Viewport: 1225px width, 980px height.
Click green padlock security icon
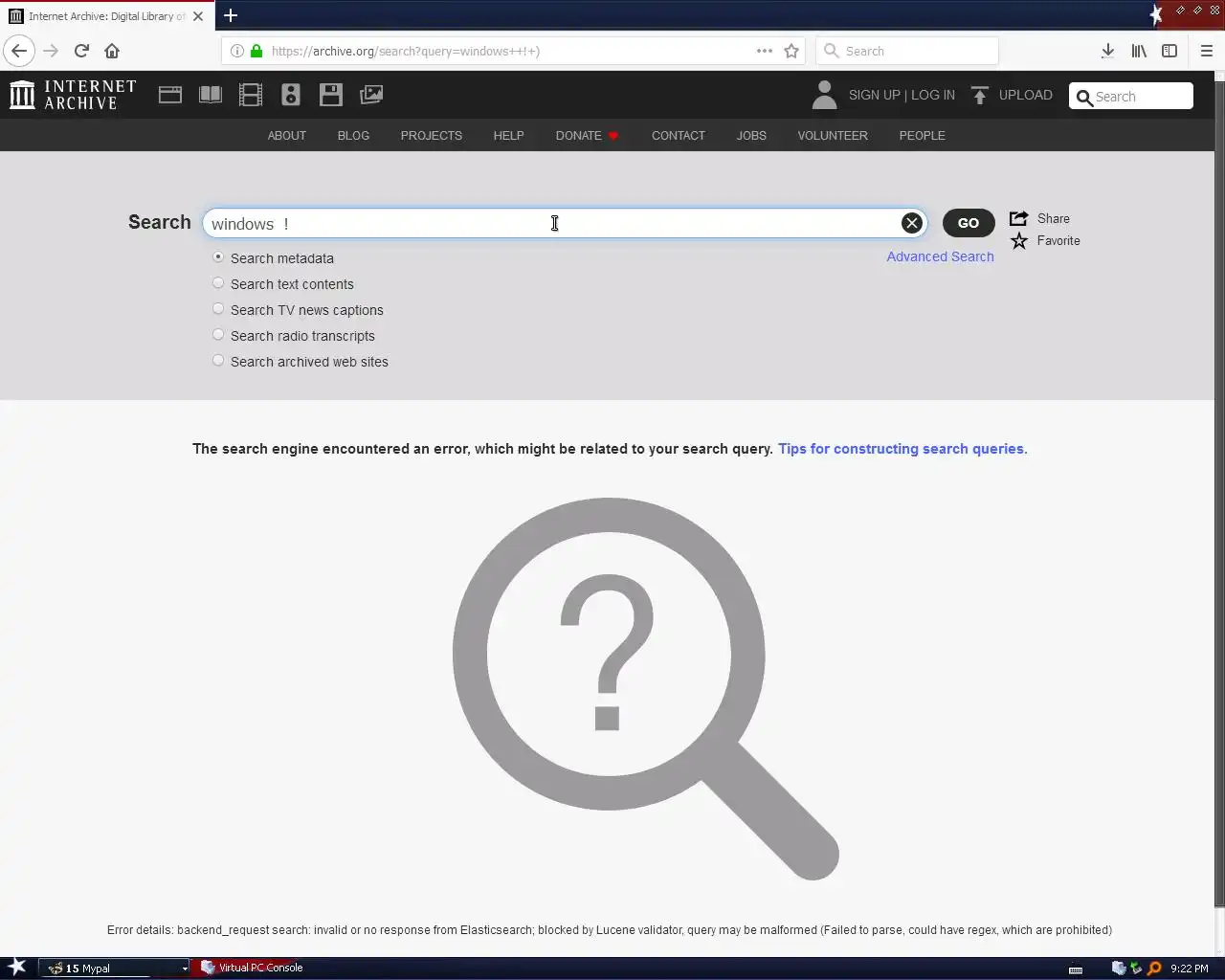pos(256,51)
